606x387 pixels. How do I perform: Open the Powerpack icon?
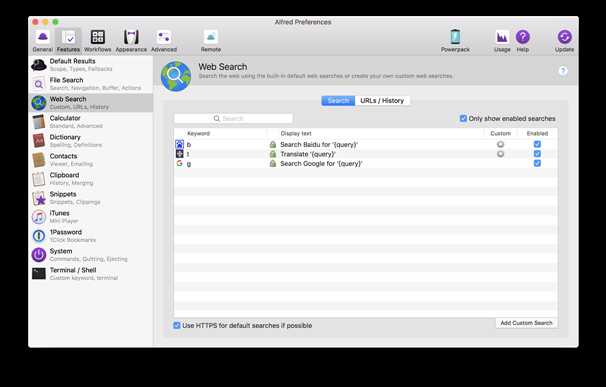tap(455, 41)
